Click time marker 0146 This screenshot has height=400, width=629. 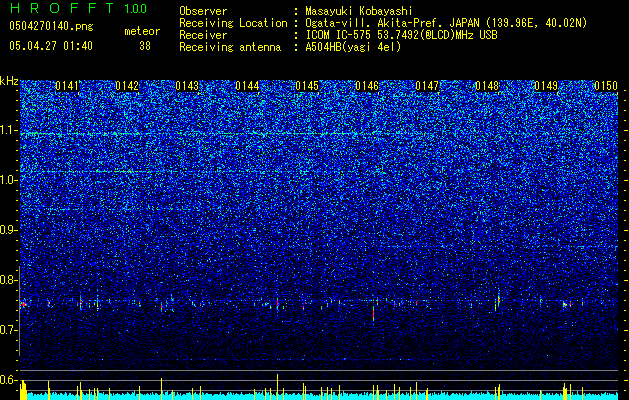367,86
